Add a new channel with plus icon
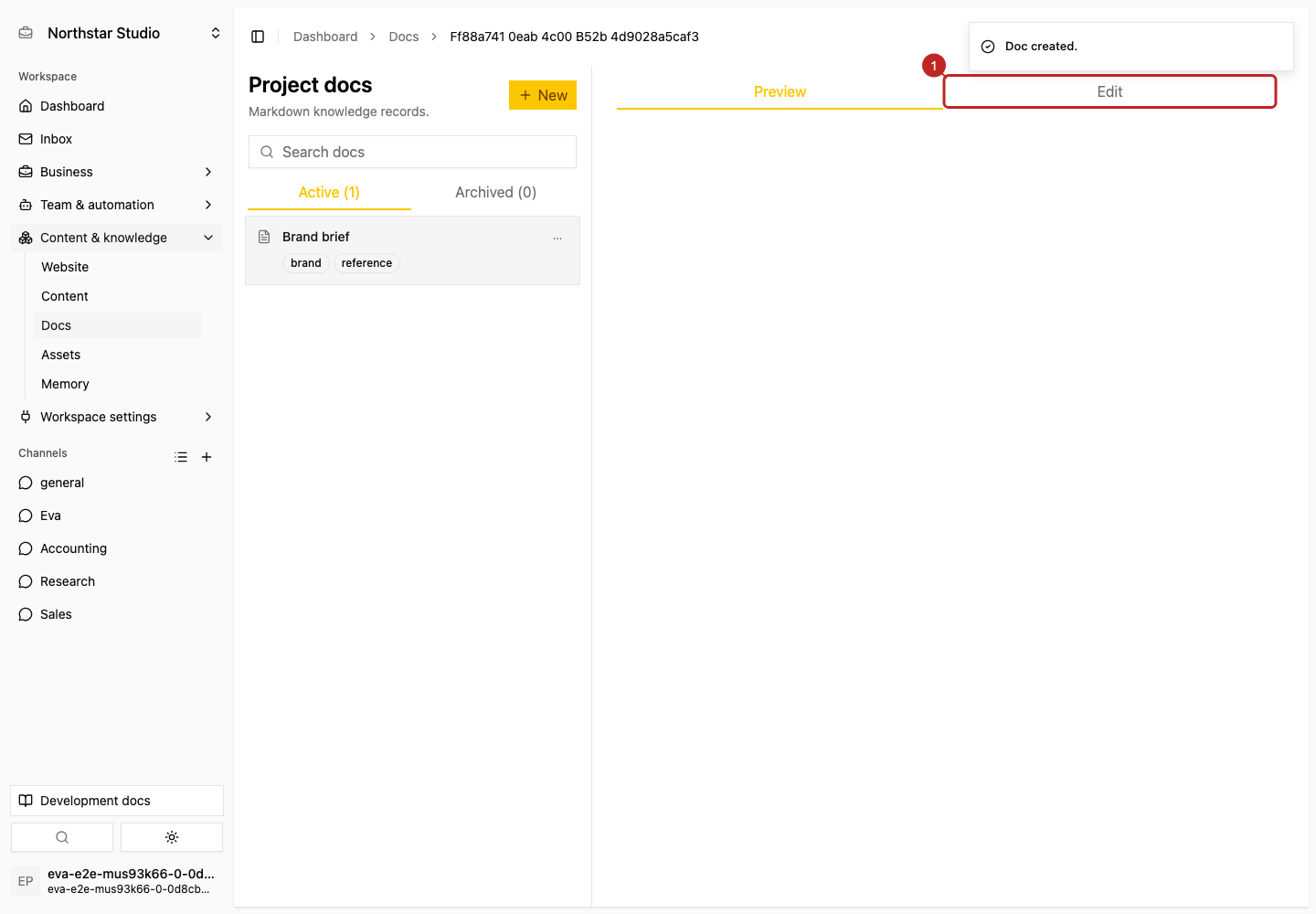 pyautogui.click(x=207, y=457)
